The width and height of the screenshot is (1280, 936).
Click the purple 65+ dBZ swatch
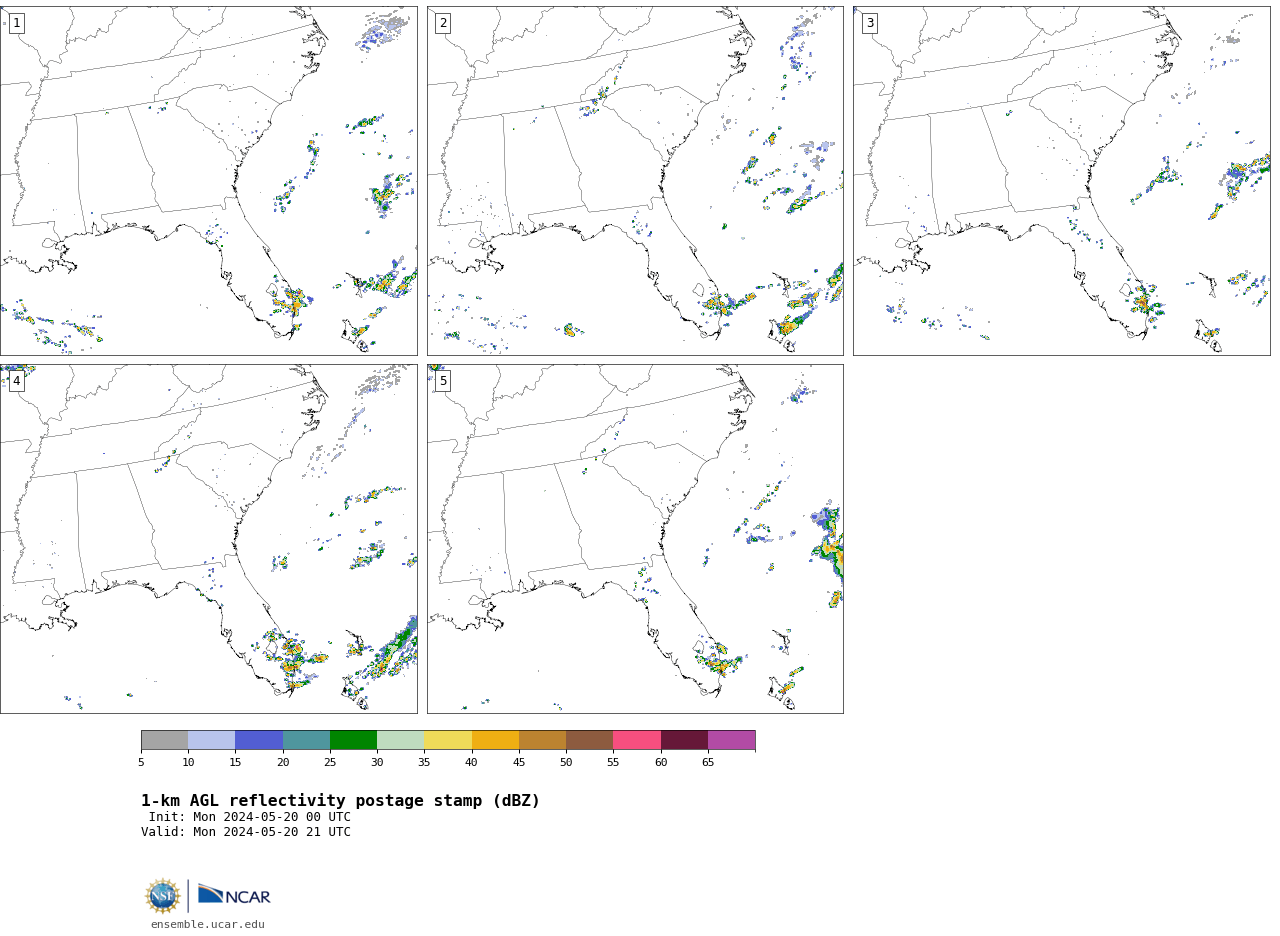[731, 740]
